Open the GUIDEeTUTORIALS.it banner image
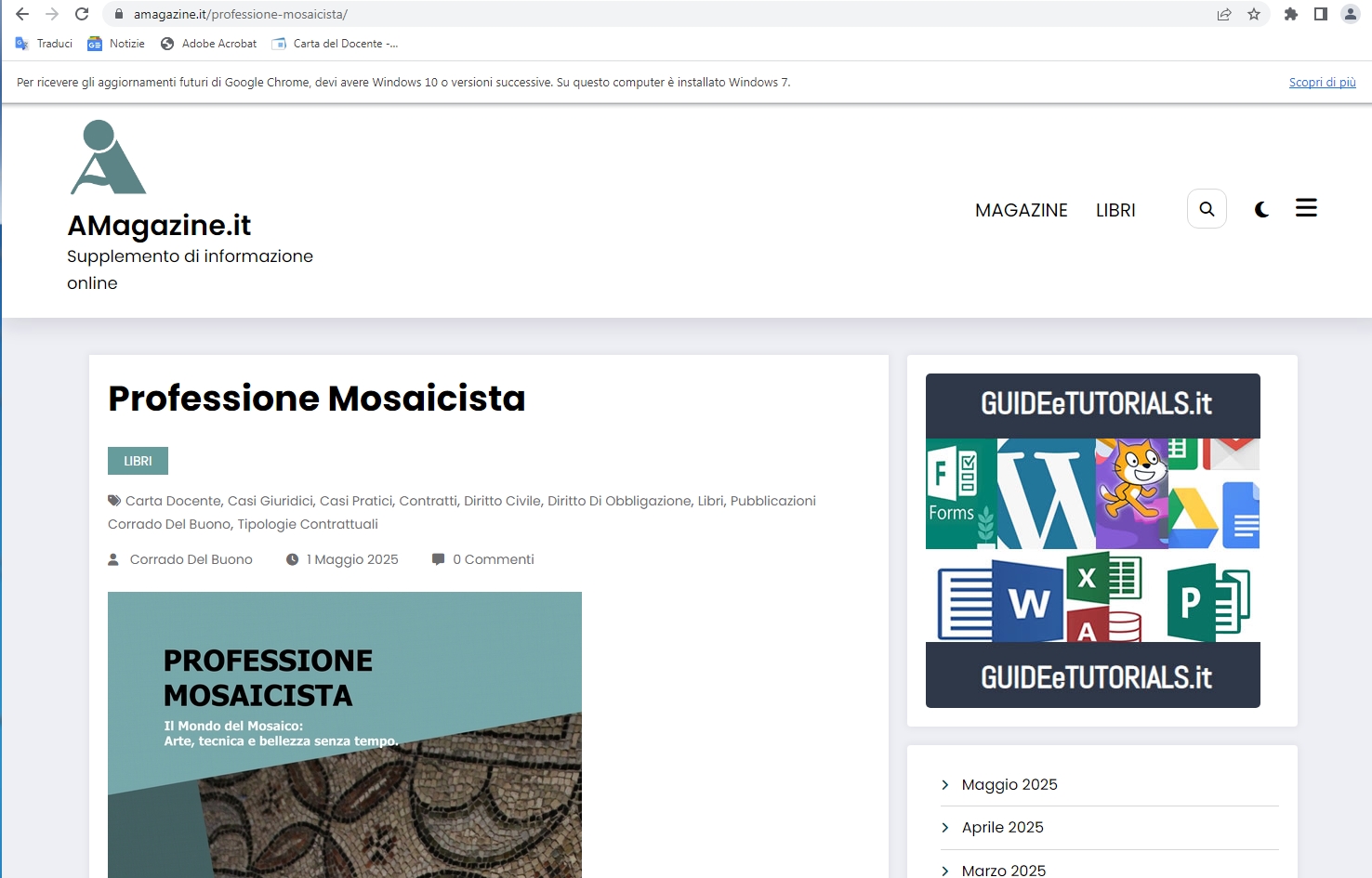The image size is (1372, 878). point(1092,540)
